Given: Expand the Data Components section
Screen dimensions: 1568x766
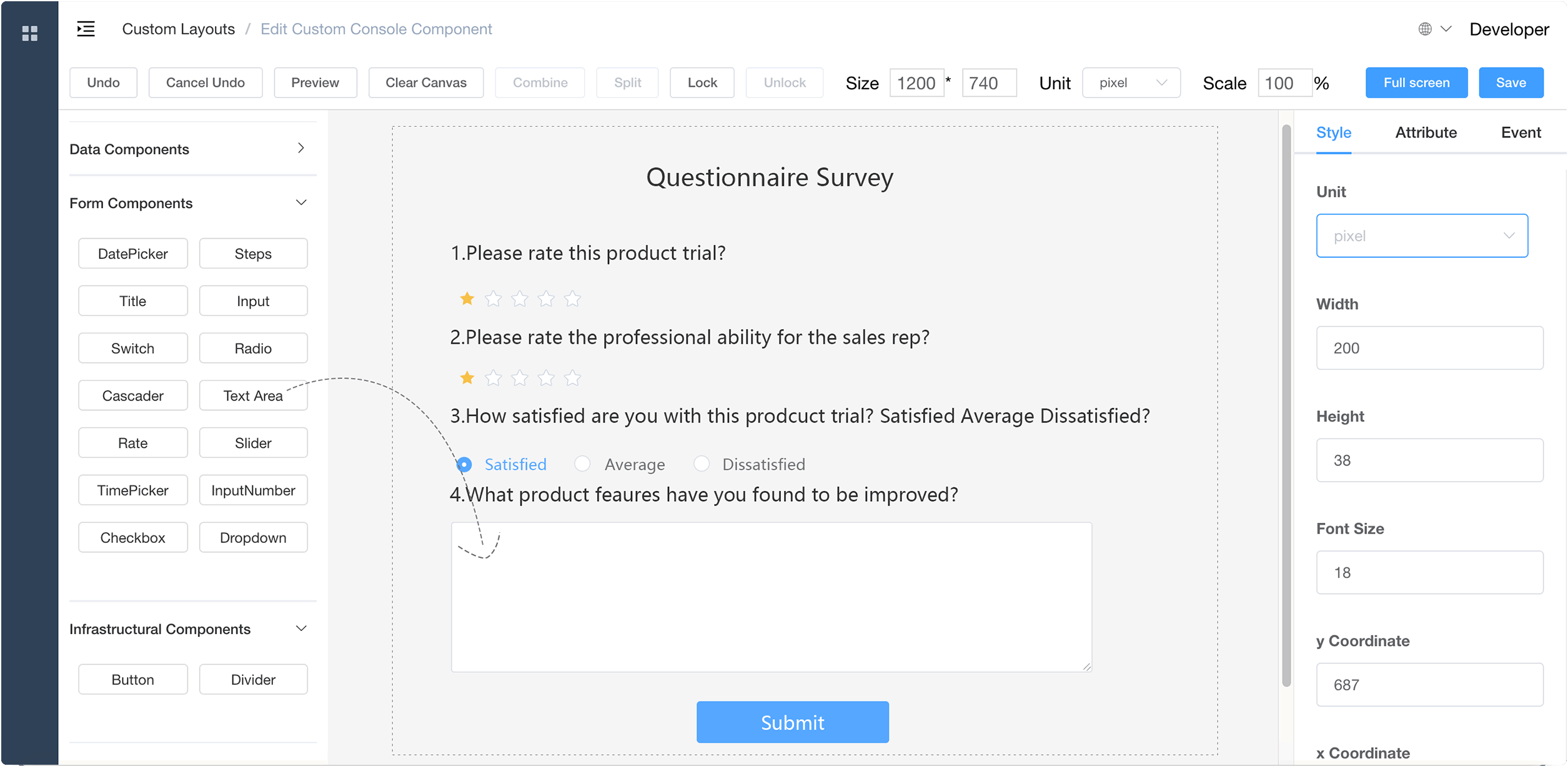Looking at the screenshot, I should point(301,148).
